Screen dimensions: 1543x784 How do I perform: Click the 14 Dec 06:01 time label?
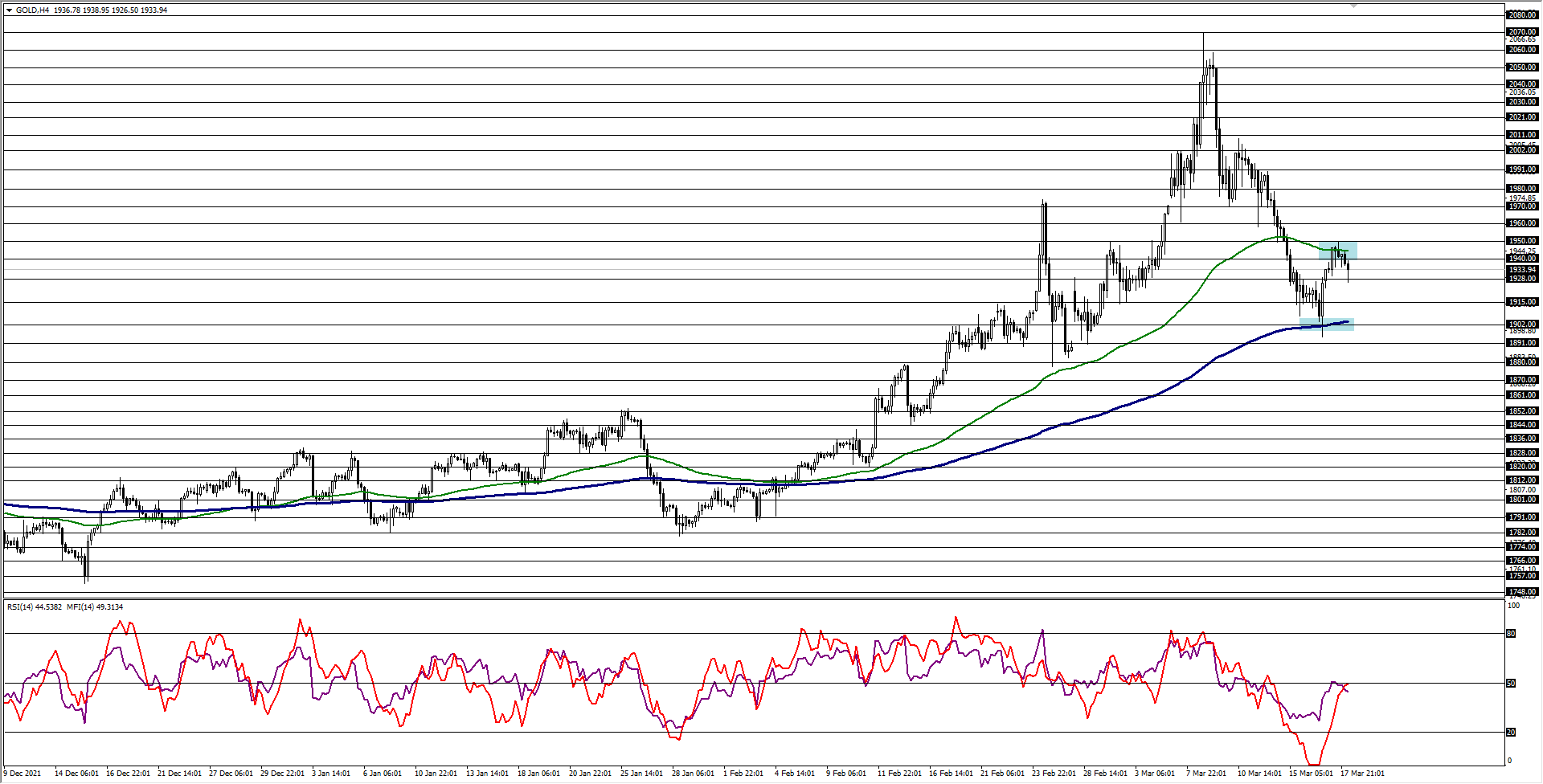tap(76, 774)
